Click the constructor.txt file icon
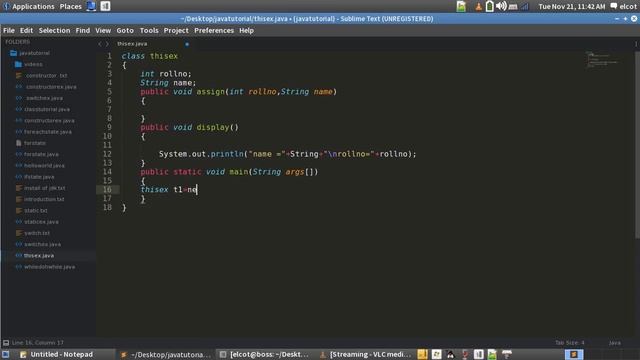 [x=19, y=76]
